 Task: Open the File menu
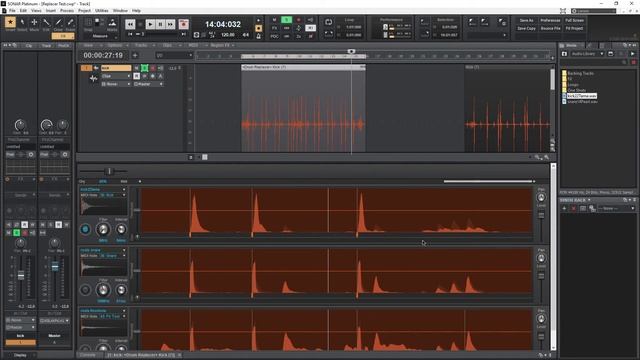click(12, 11)
